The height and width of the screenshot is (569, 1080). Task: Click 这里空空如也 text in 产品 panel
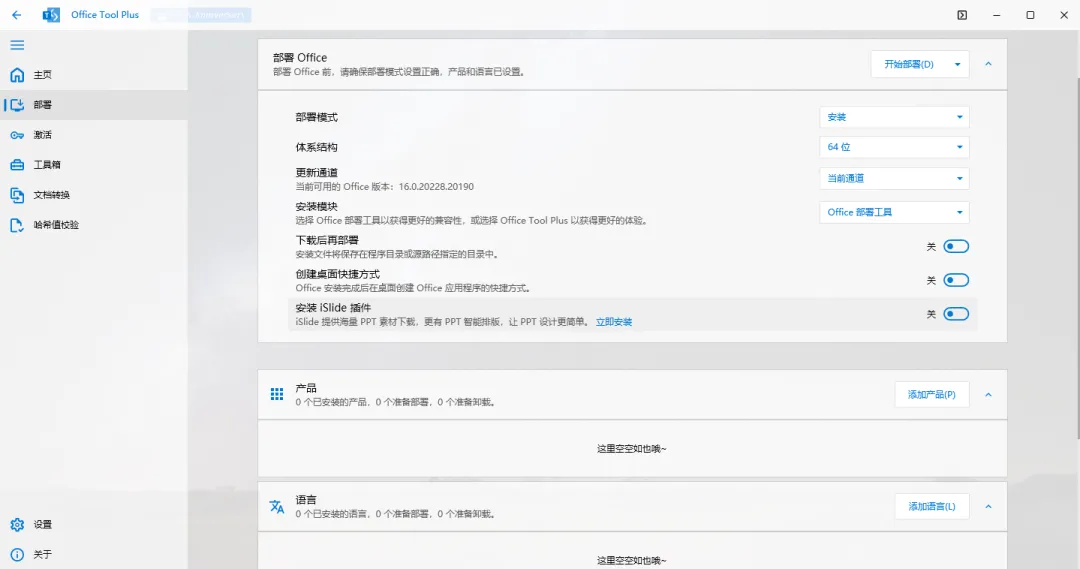(632, 448)
